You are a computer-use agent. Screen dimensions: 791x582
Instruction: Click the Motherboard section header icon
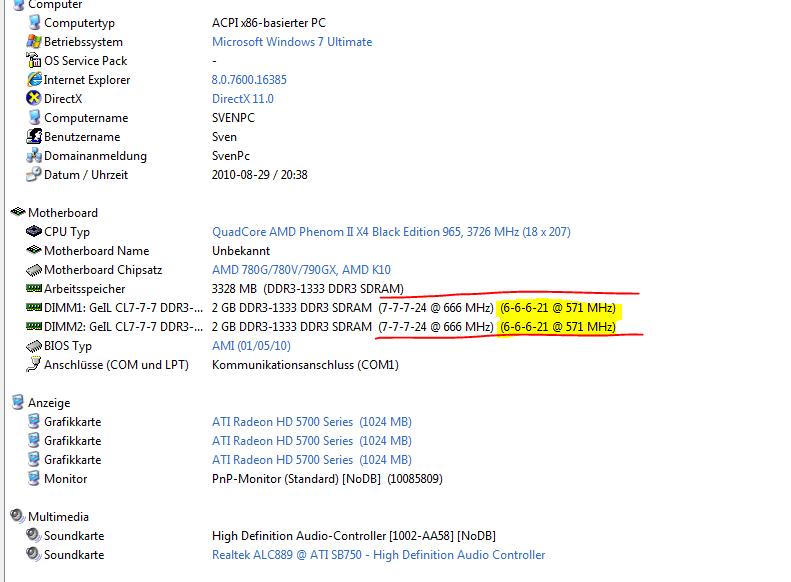pos(18,212)
